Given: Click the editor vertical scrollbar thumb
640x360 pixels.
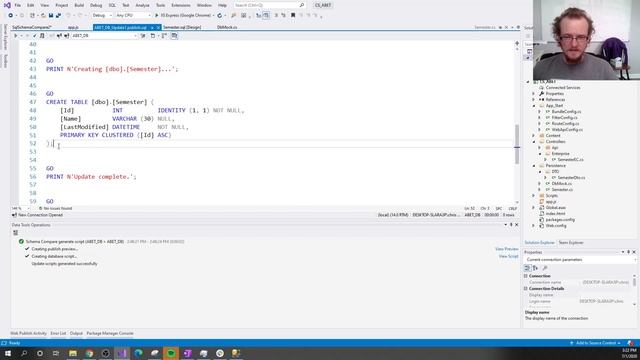Looking at the screenshot, I should pyautogui.click(x=517, y=144).
